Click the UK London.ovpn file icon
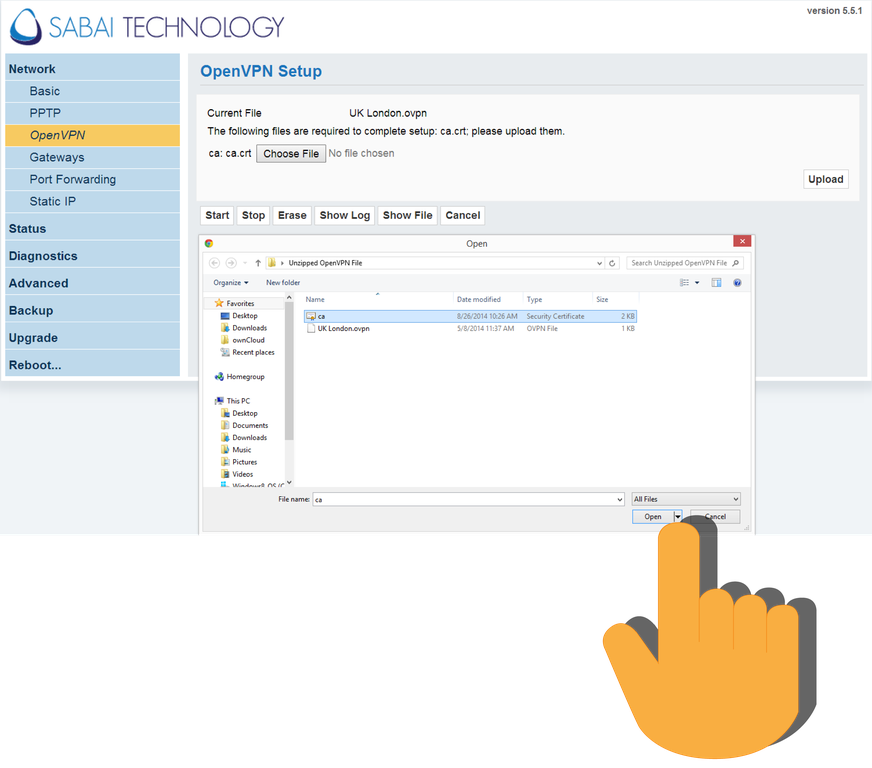 tap(311, 328)
